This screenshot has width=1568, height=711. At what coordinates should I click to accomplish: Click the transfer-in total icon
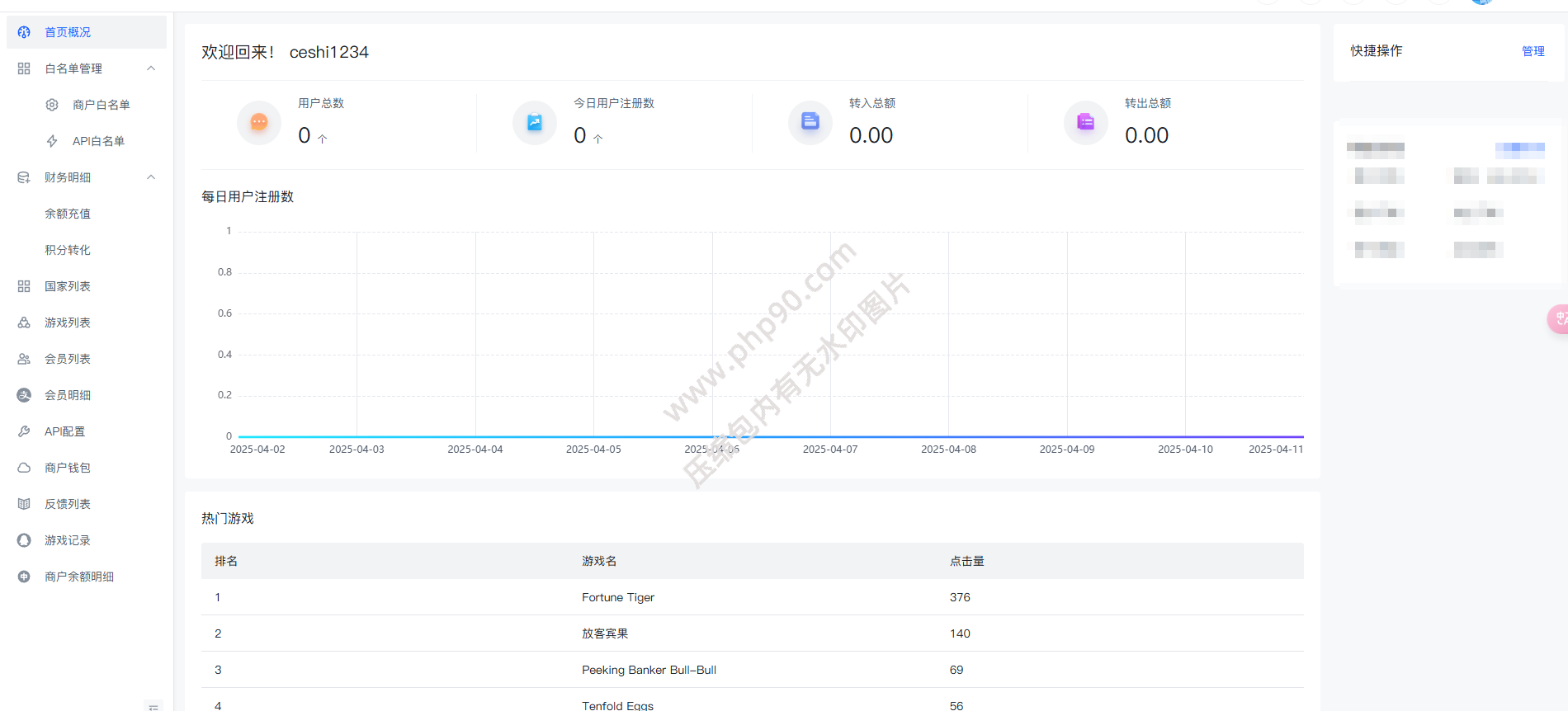coord(810,122)
